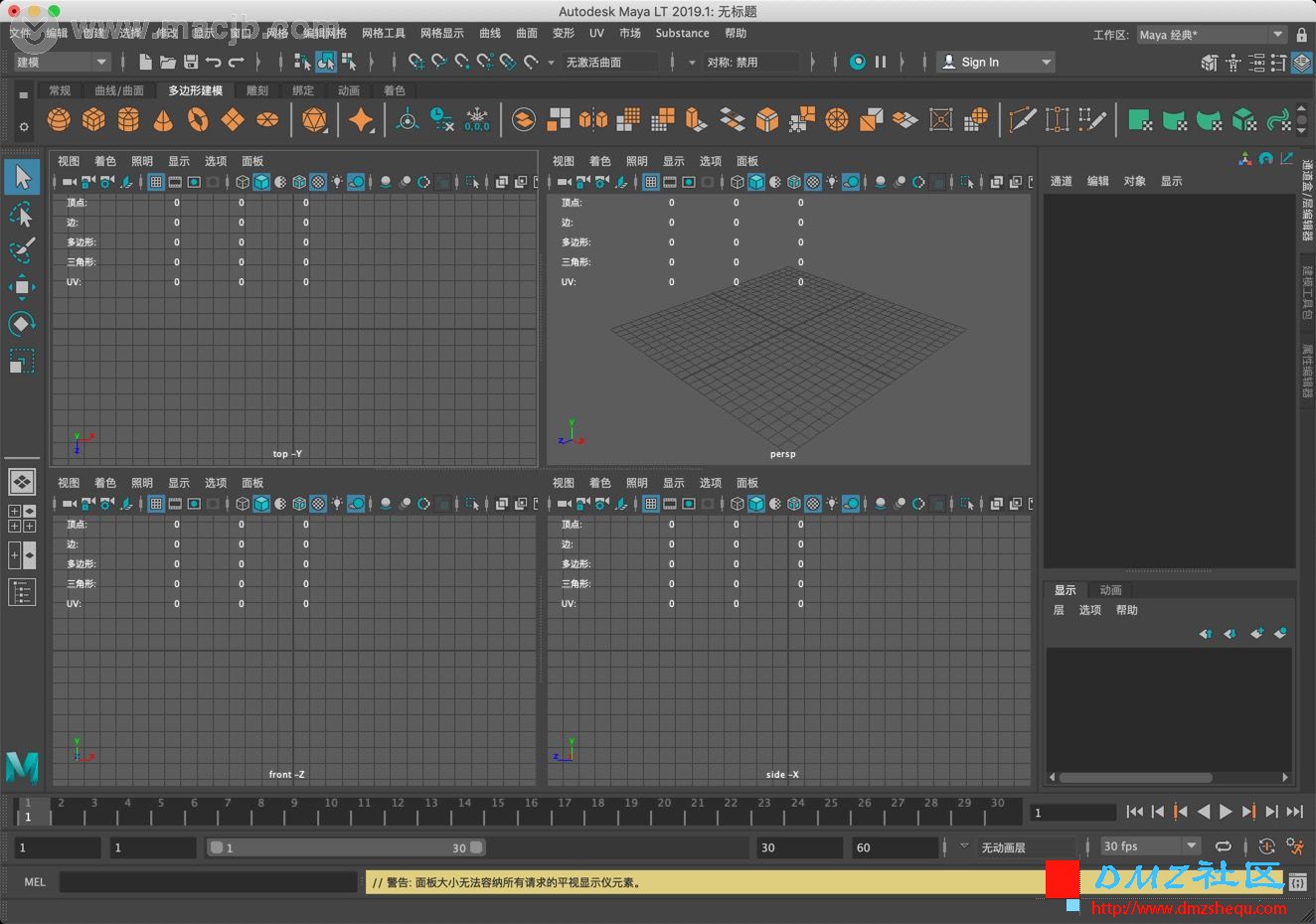Click the redo arrow icon
The width and height of the screenshot is (1316, 924).
[x=236, y=62]
